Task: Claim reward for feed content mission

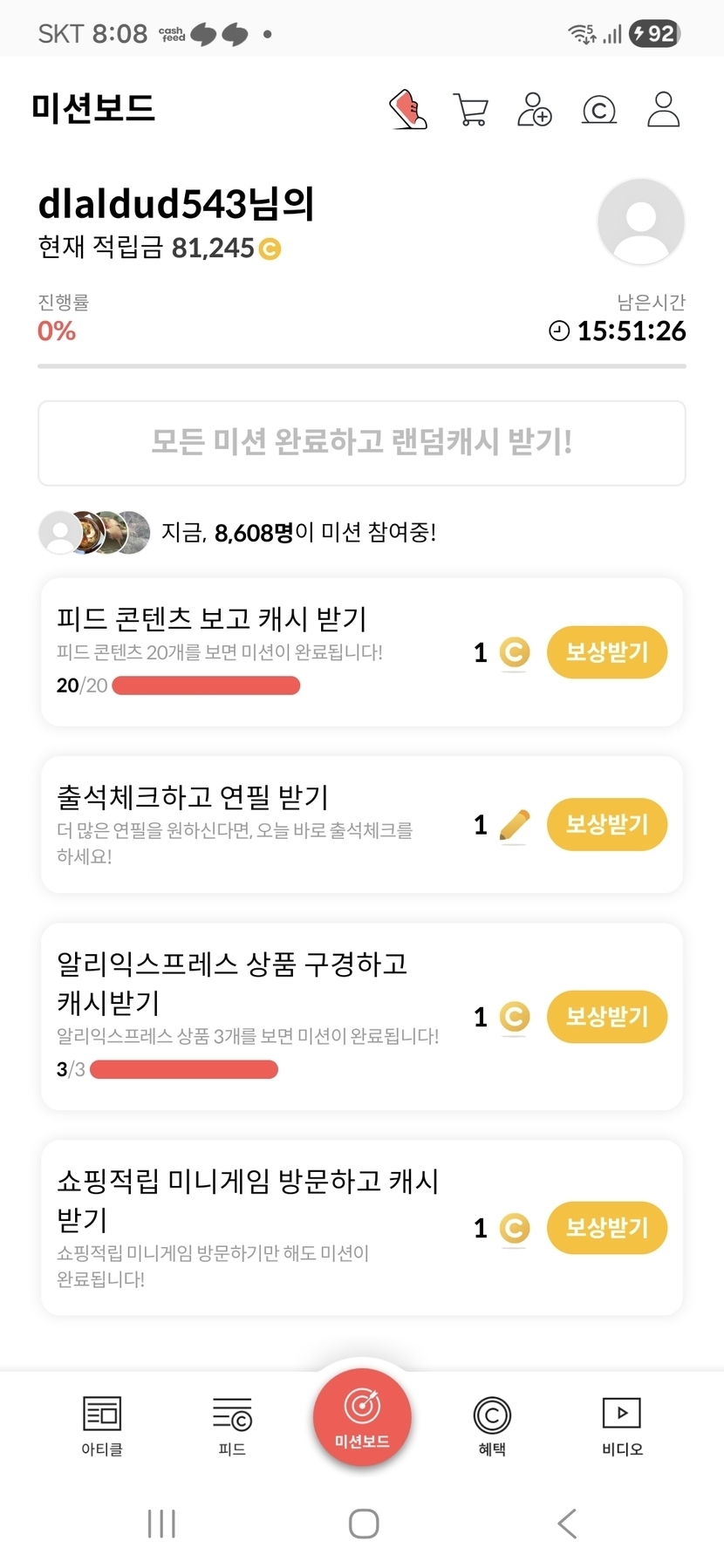Action: 606,652
